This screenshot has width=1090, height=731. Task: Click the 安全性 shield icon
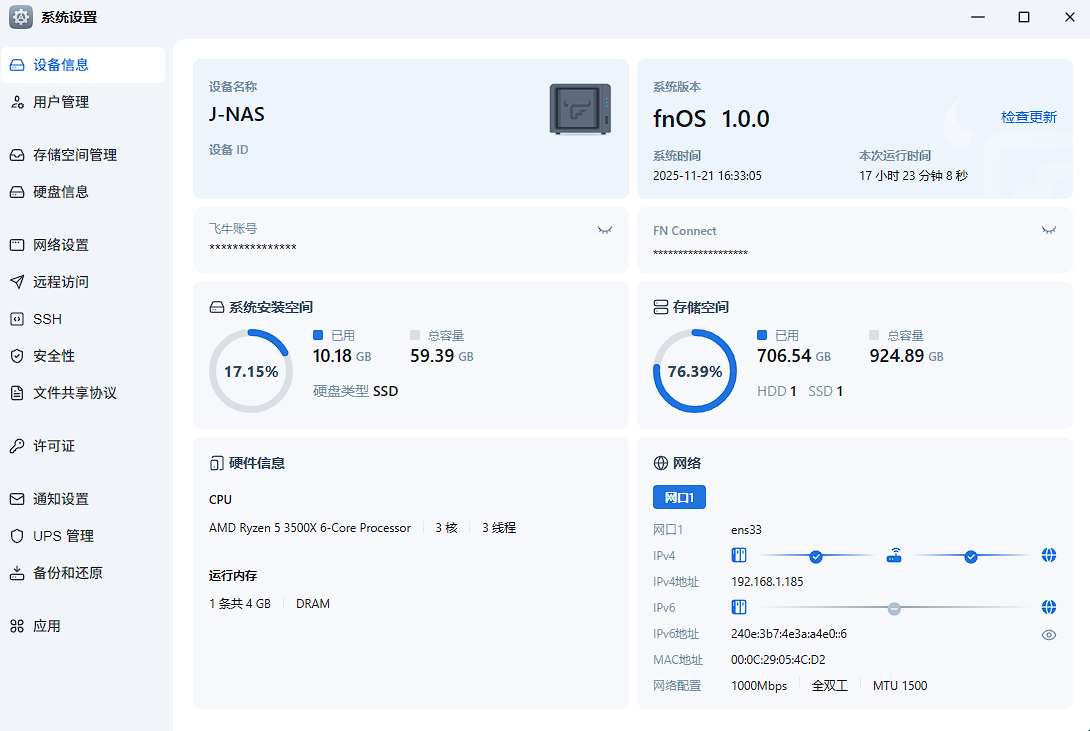pyautogui.click(x=16, y=356)
